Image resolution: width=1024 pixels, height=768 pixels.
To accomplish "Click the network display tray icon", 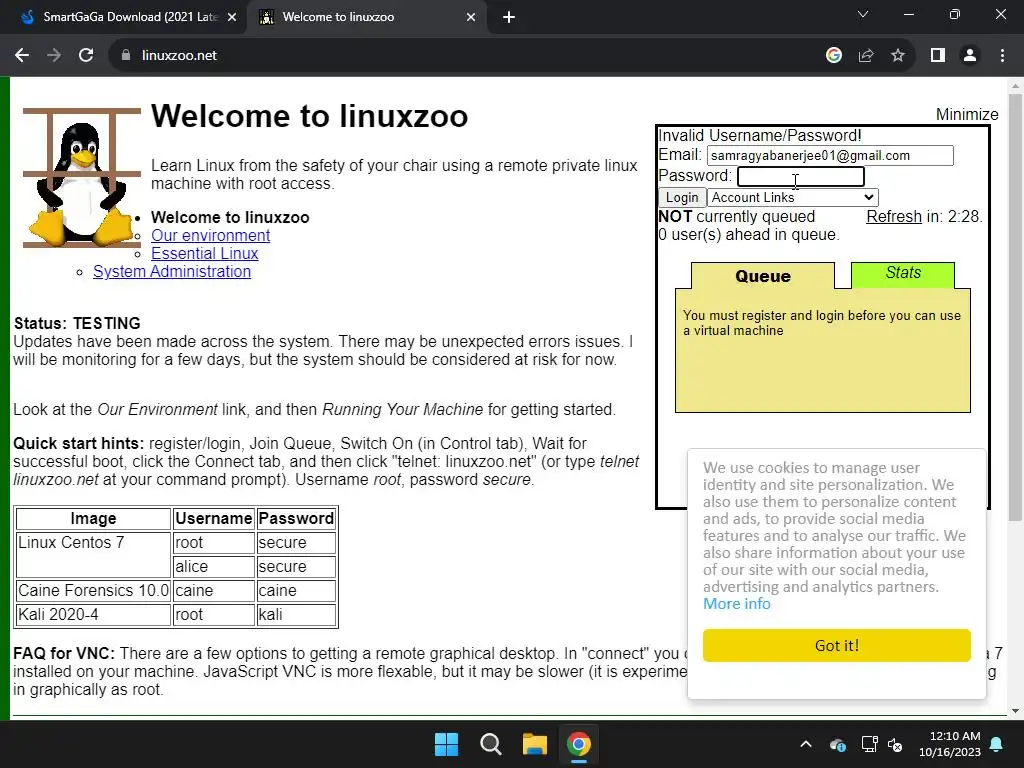I will (x=869, y=744).
